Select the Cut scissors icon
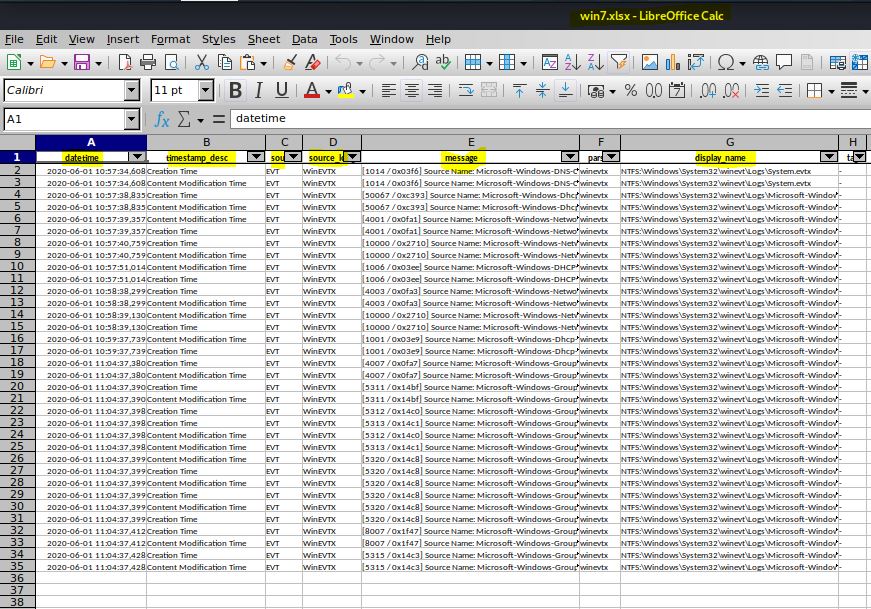 coord(200,62)
